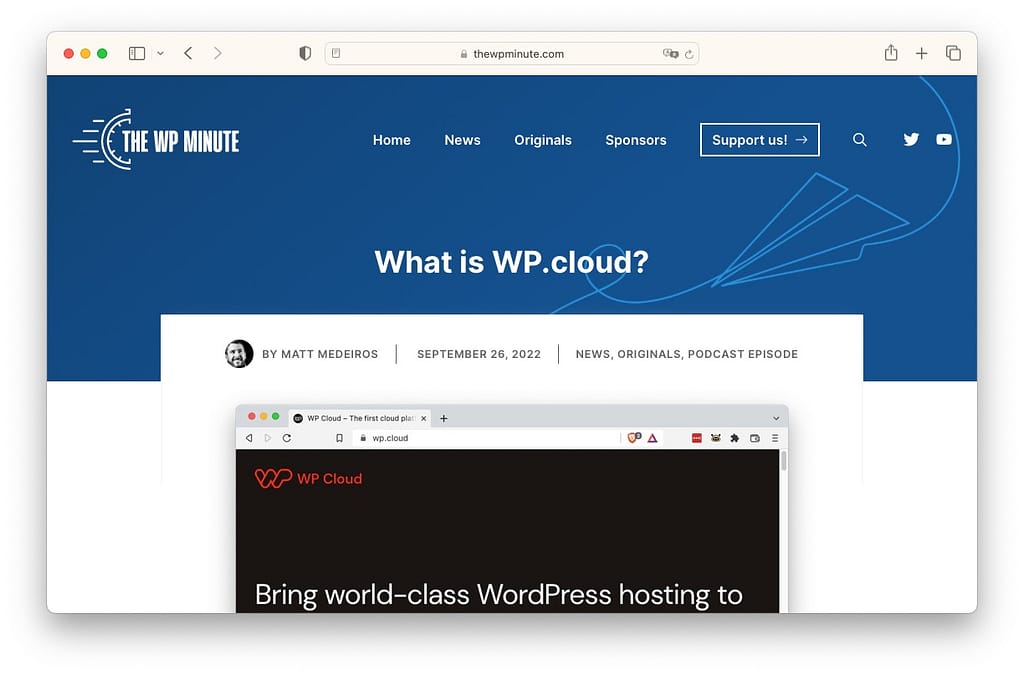The height and width of the screenshot is (675, 1024).
Task: Open a new tab with plus icon
Action: pos(921,54)
